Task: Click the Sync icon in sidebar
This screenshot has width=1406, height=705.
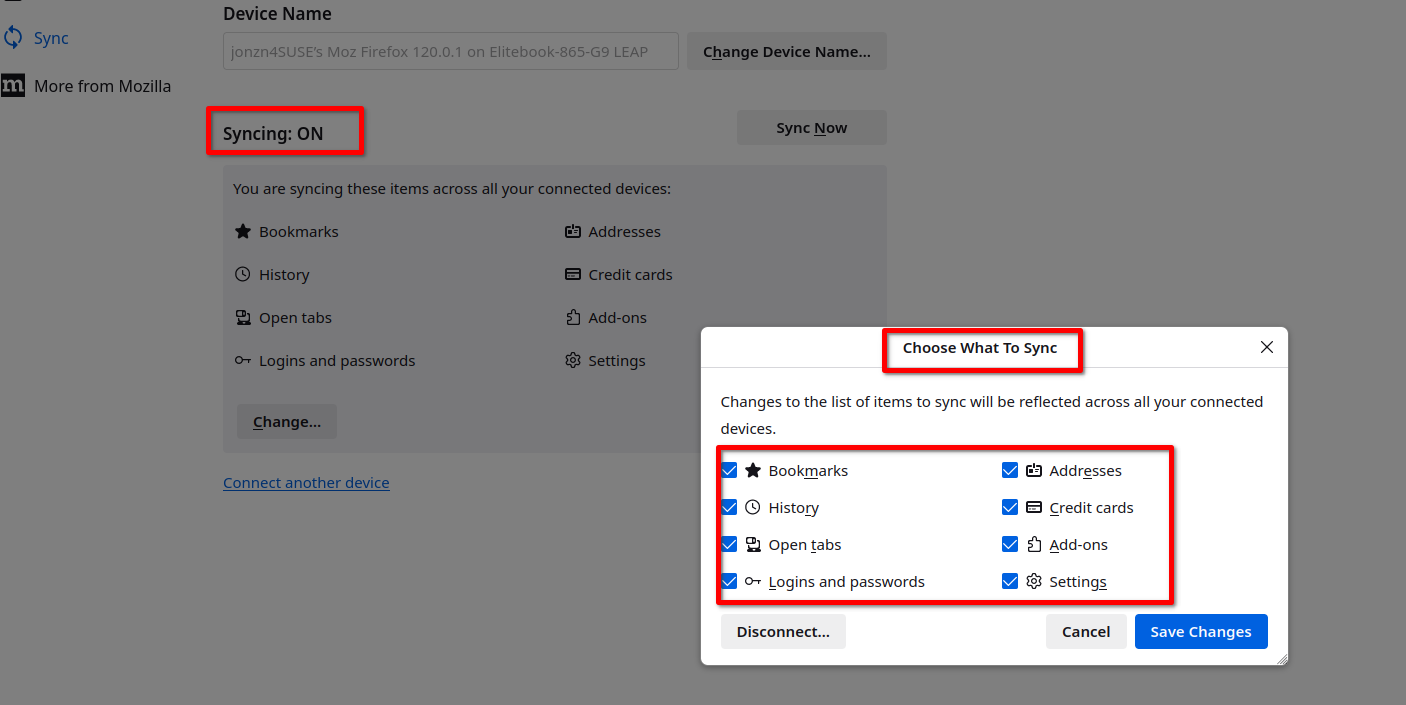Action: click(13, 38)
